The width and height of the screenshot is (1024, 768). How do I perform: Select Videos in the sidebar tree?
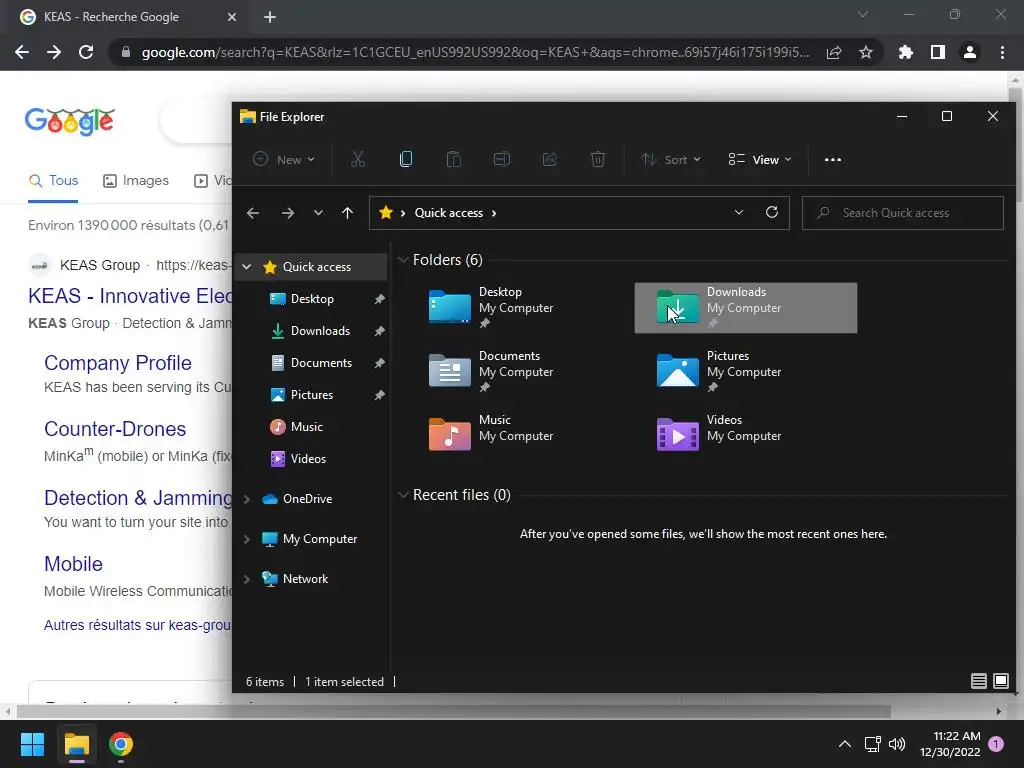coord(308,458)
